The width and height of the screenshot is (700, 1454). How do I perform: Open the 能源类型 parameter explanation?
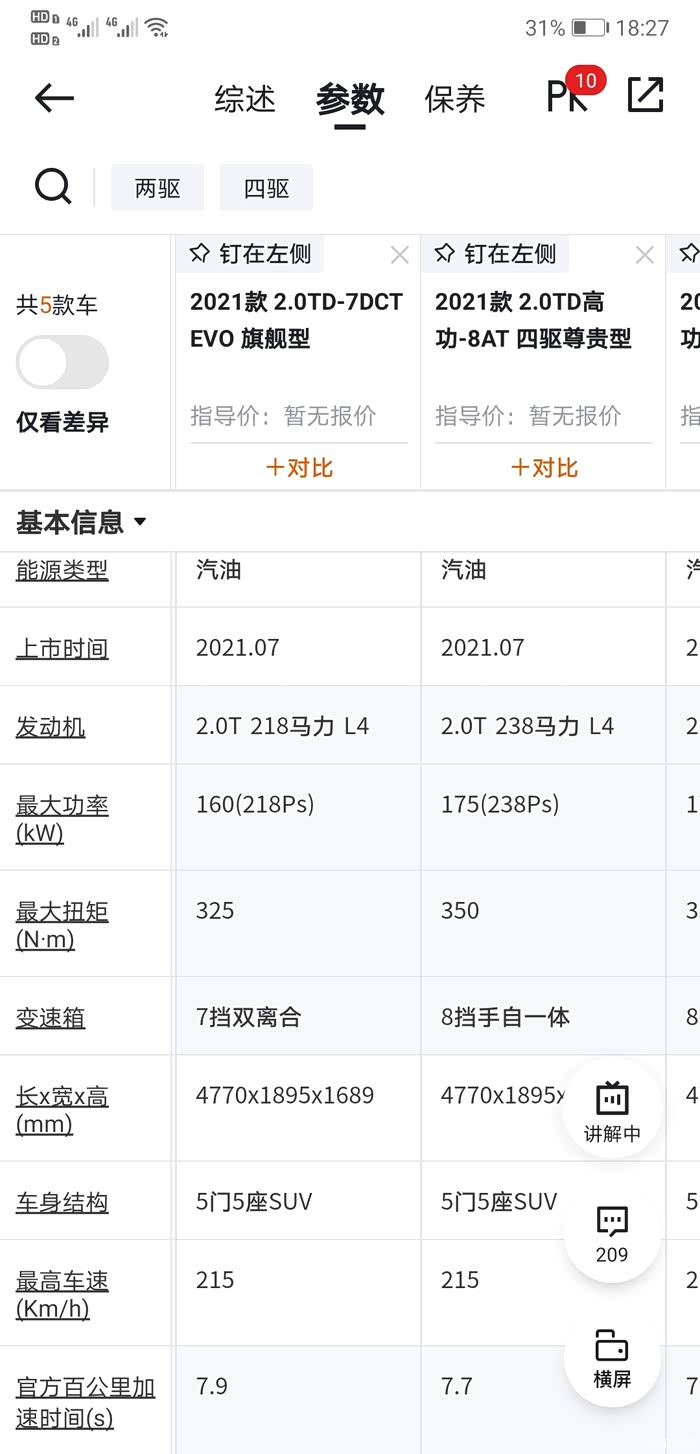(x=62, y=570)
